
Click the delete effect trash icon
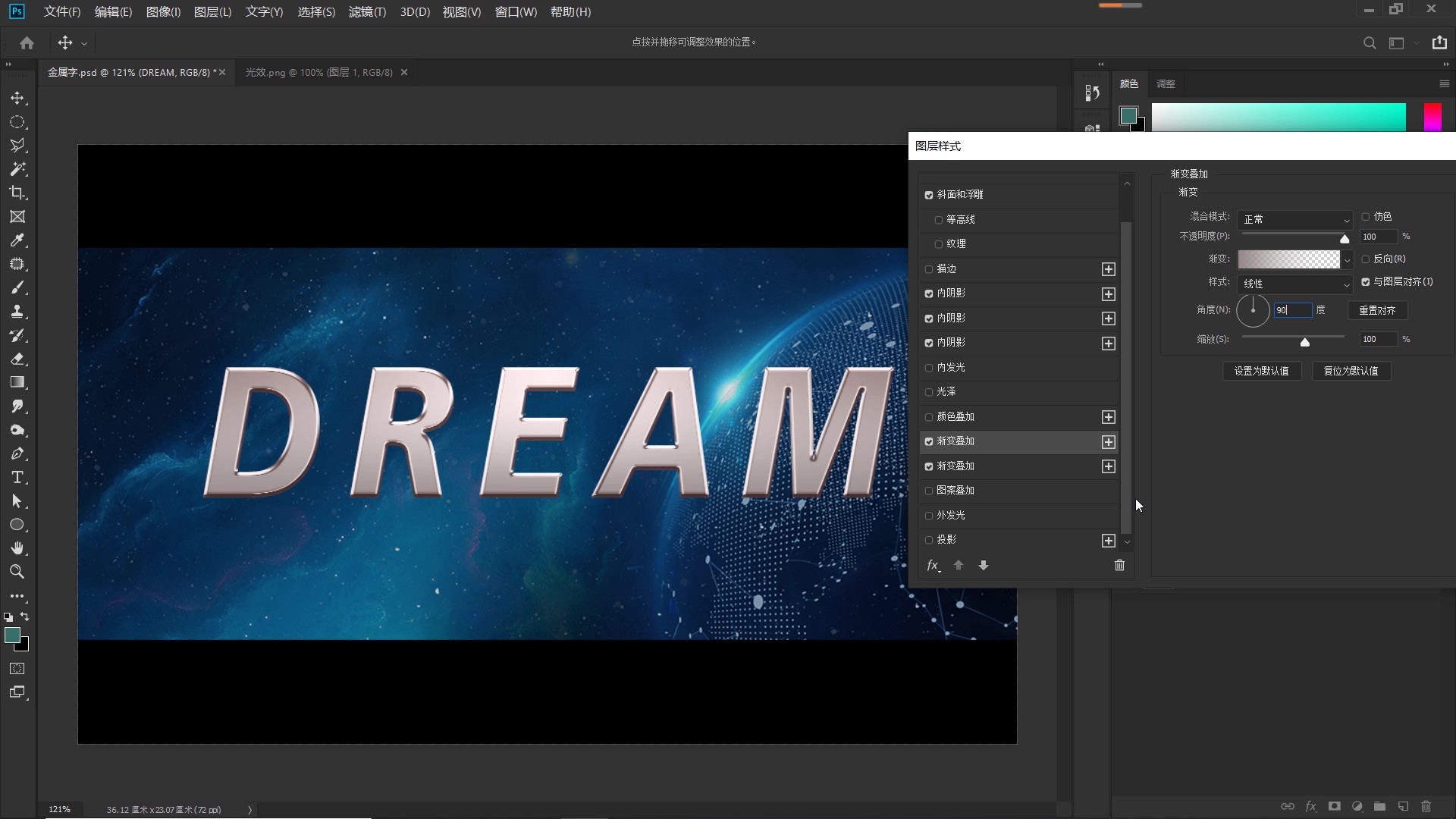(1119, 565)
